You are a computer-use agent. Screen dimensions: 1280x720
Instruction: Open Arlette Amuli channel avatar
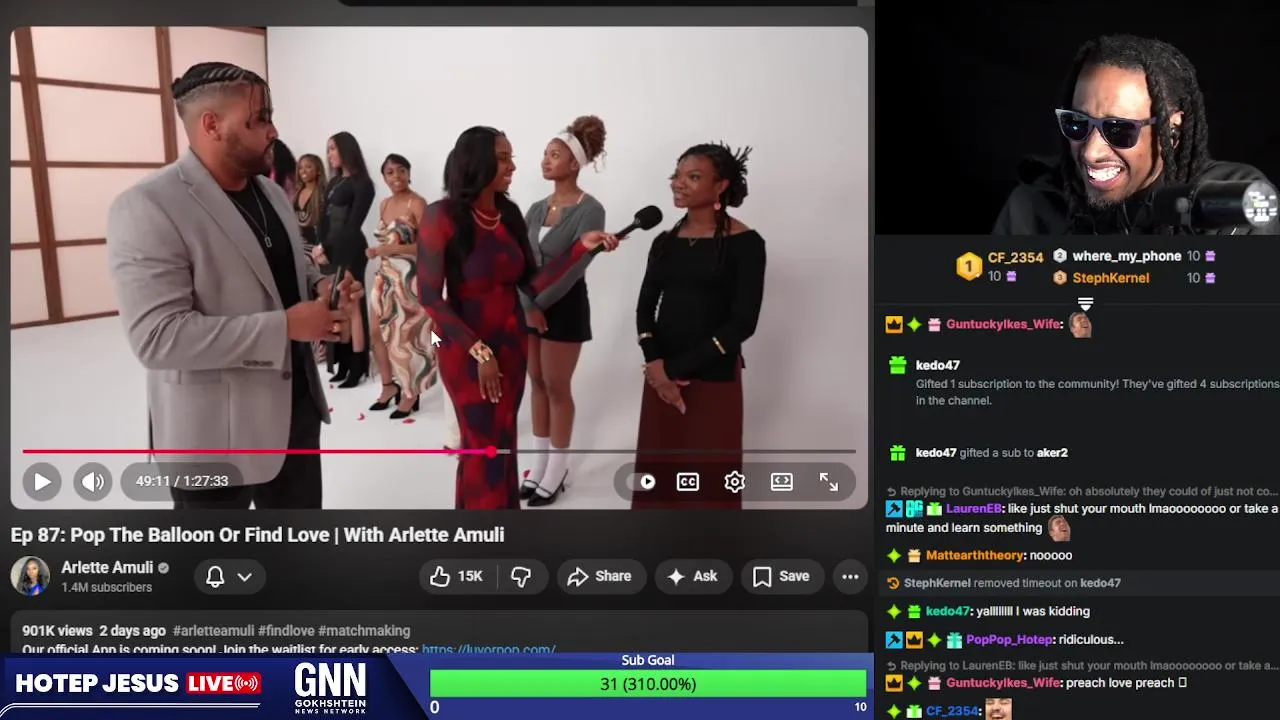30,576
